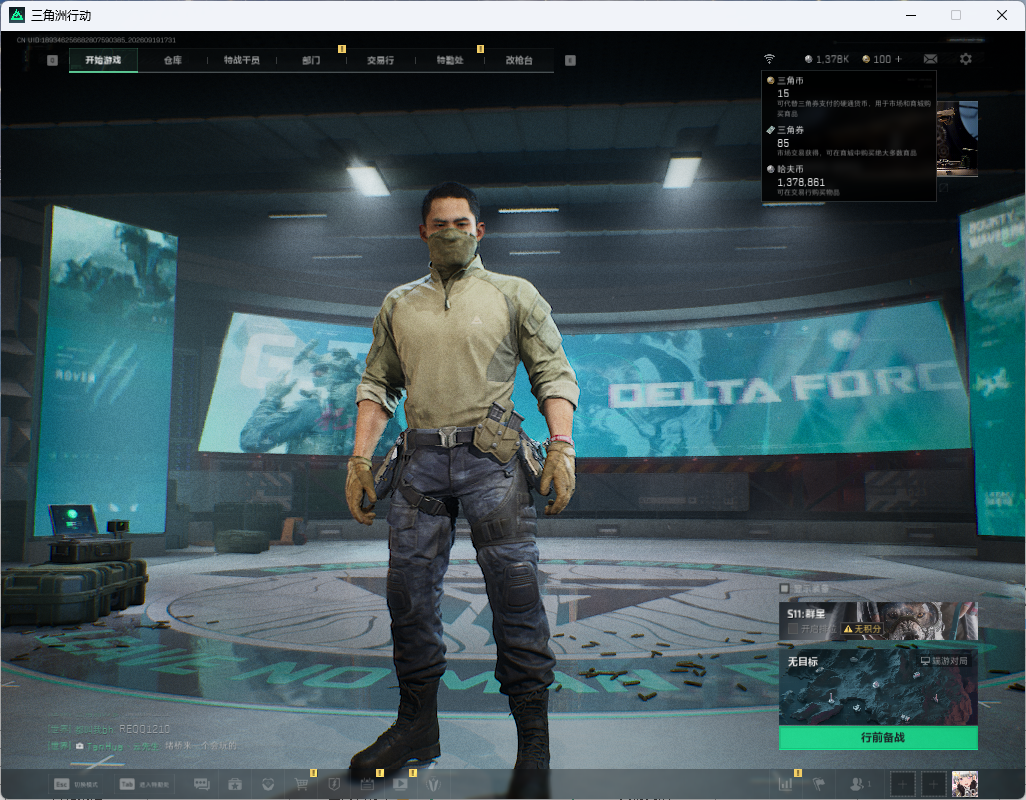Click the second empty squad slot plus
1026x800 pixels.
934,784
